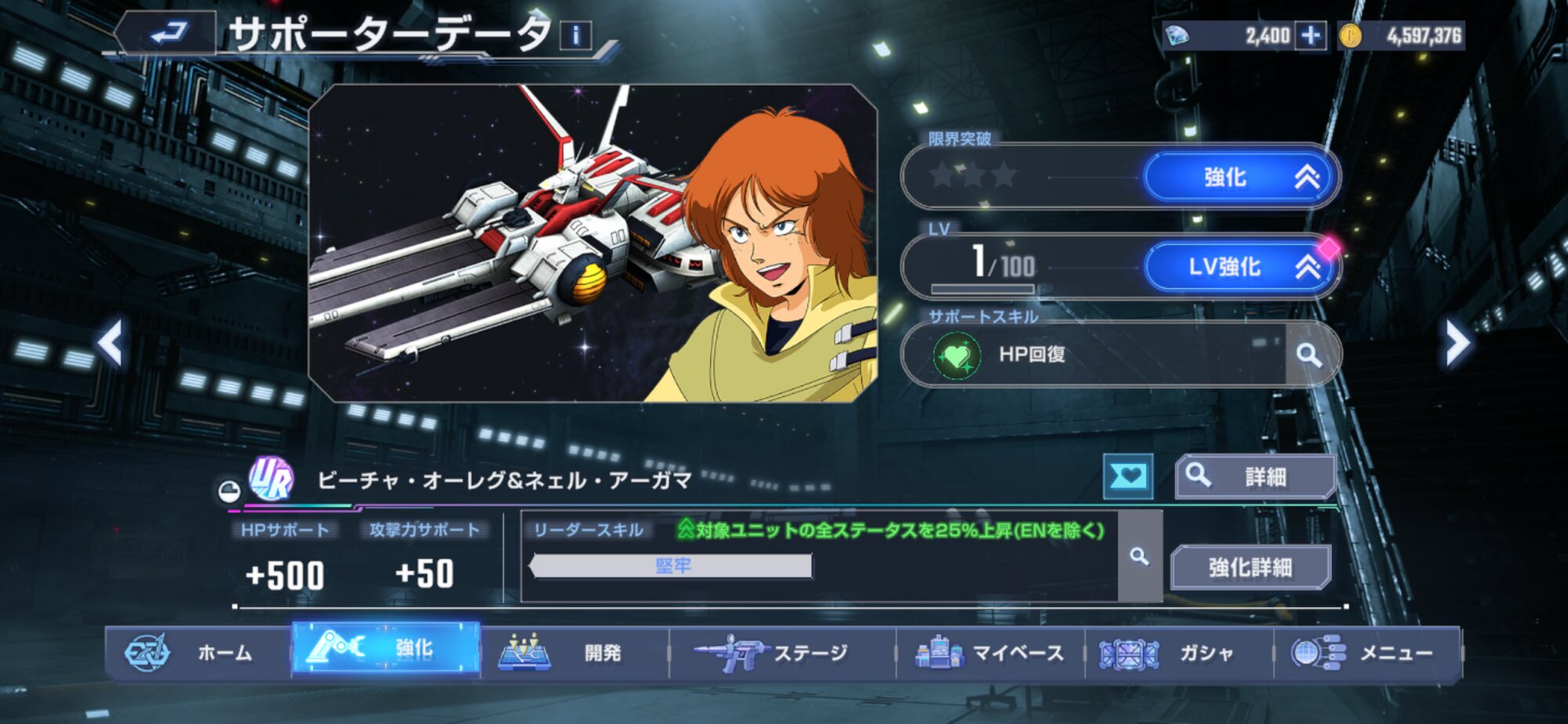Viewport: 1568px width, 724px height.
Task: Show previous supporter with left arrow
Action: pyautogui.click(x=111, y=342)
